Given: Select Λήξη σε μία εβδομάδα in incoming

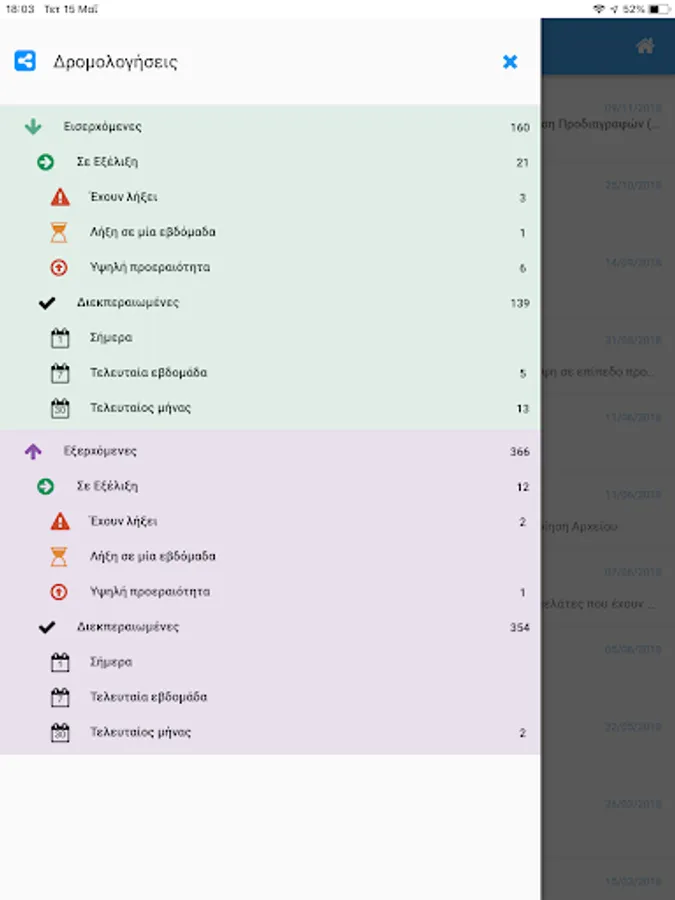Looking at the screenshot, I should [270, 232].
